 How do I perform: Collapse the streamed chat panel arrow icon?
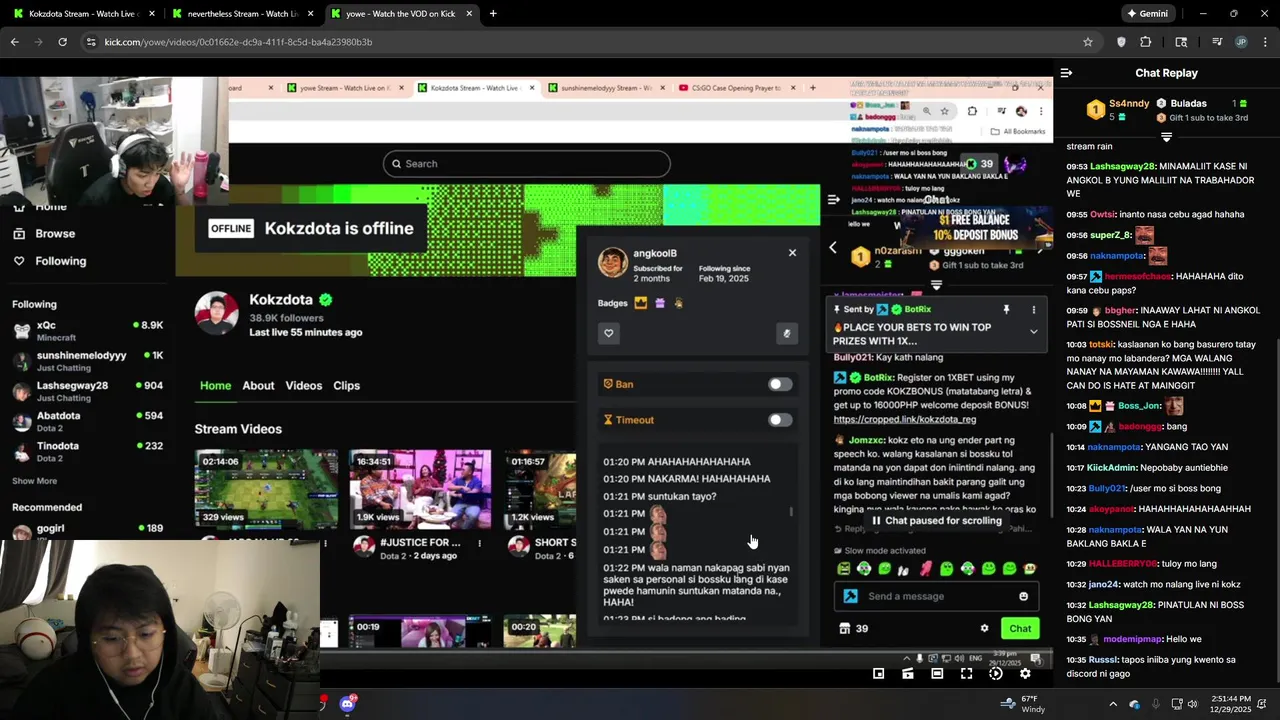833,199
